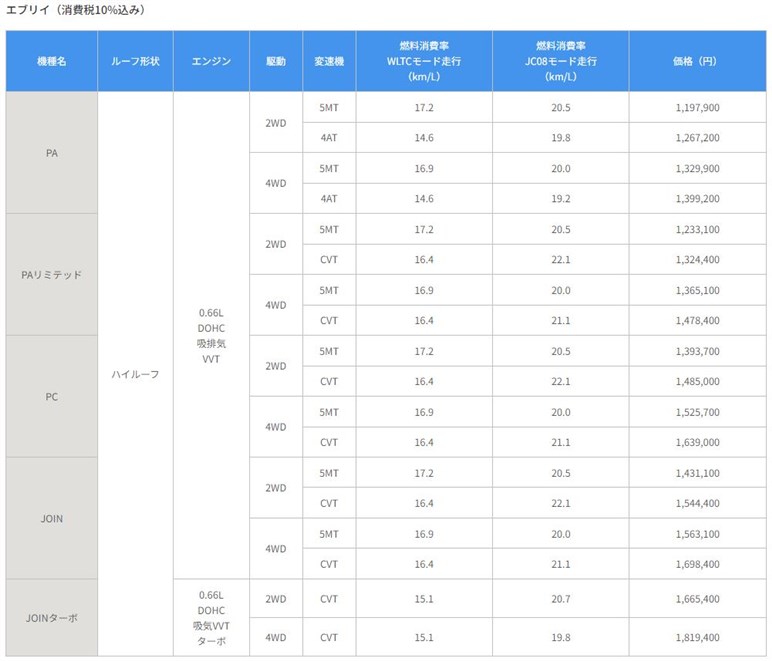Click the エンジン column header
The width and height of the screenshot is (772, 661).
[x=211, y=61]
